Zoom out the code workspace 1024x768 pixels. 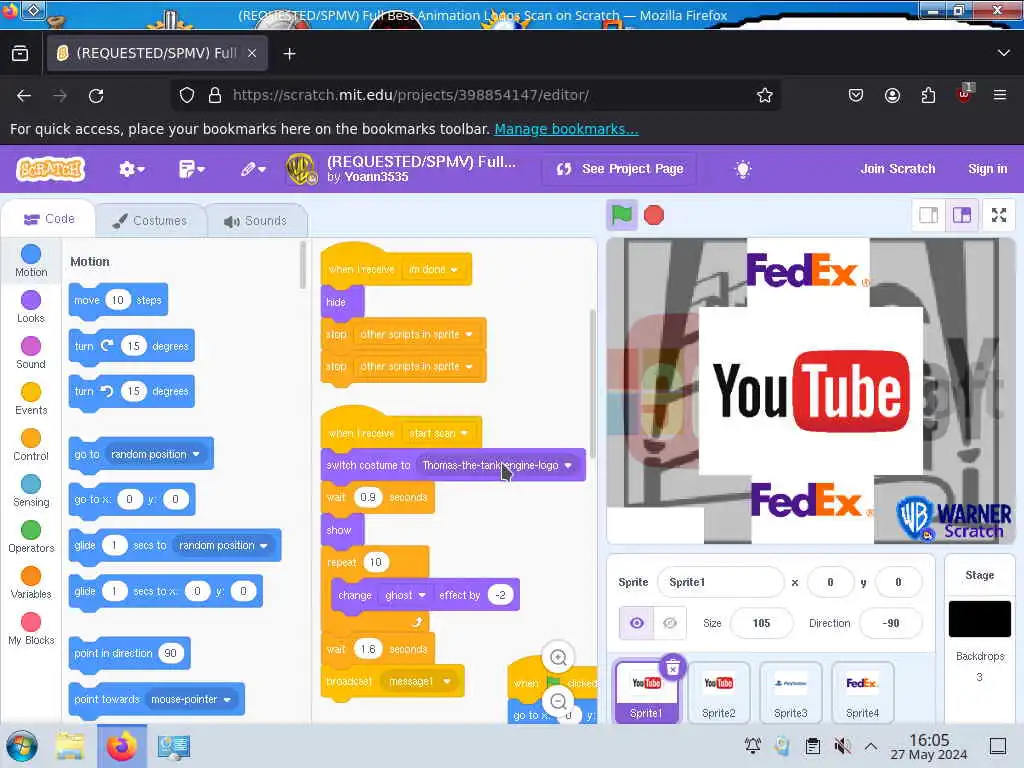point(558,701)
